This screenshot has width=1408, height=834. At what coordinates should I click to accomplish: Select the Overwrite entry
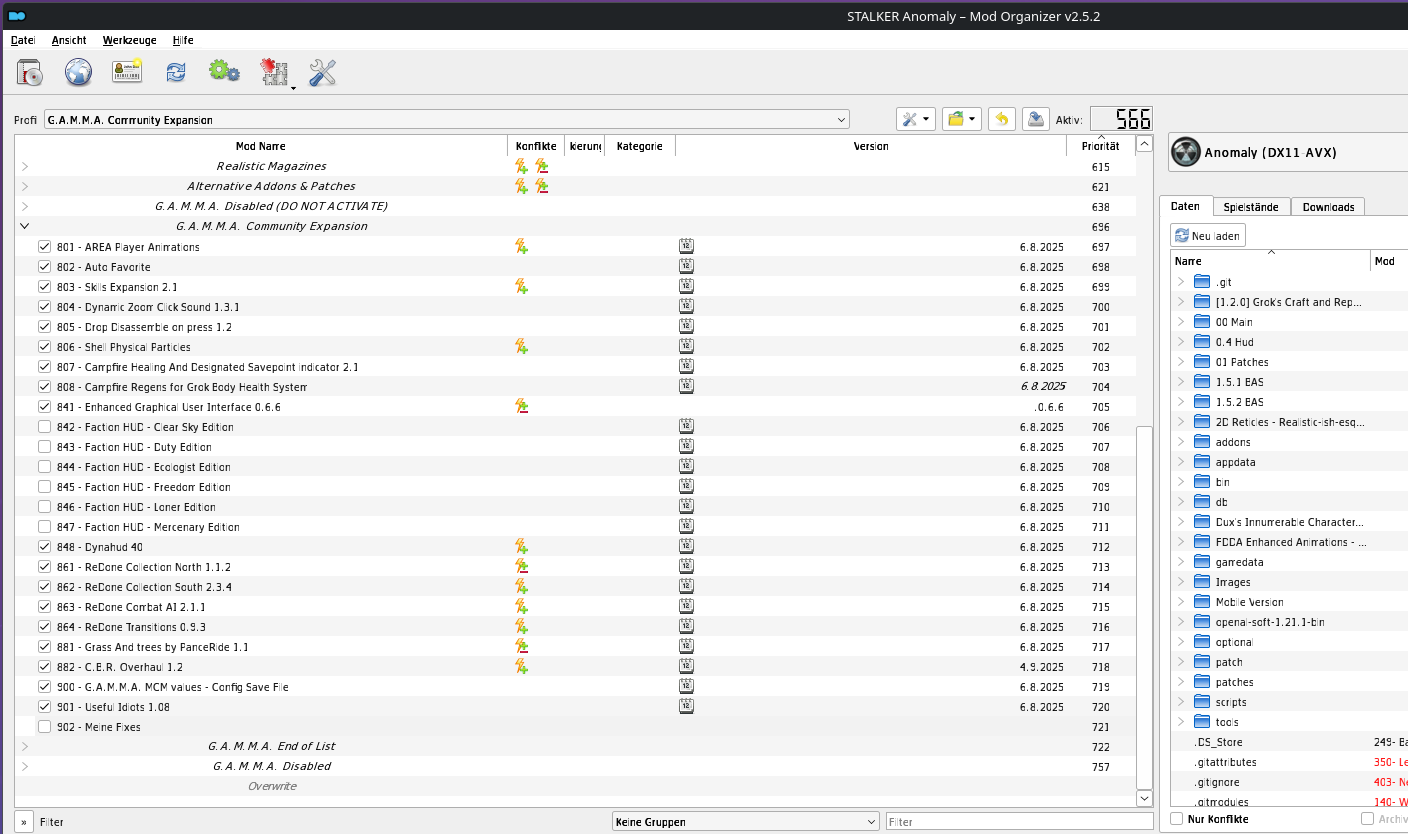click(x=272, y=786)
